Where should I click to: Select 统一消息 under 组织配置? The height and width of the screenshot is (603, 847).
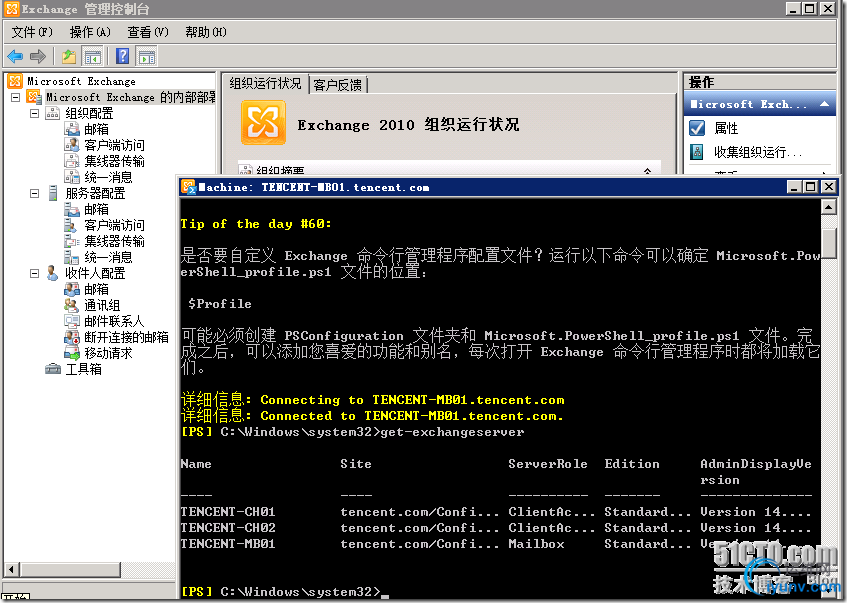(x=108, y=177)
